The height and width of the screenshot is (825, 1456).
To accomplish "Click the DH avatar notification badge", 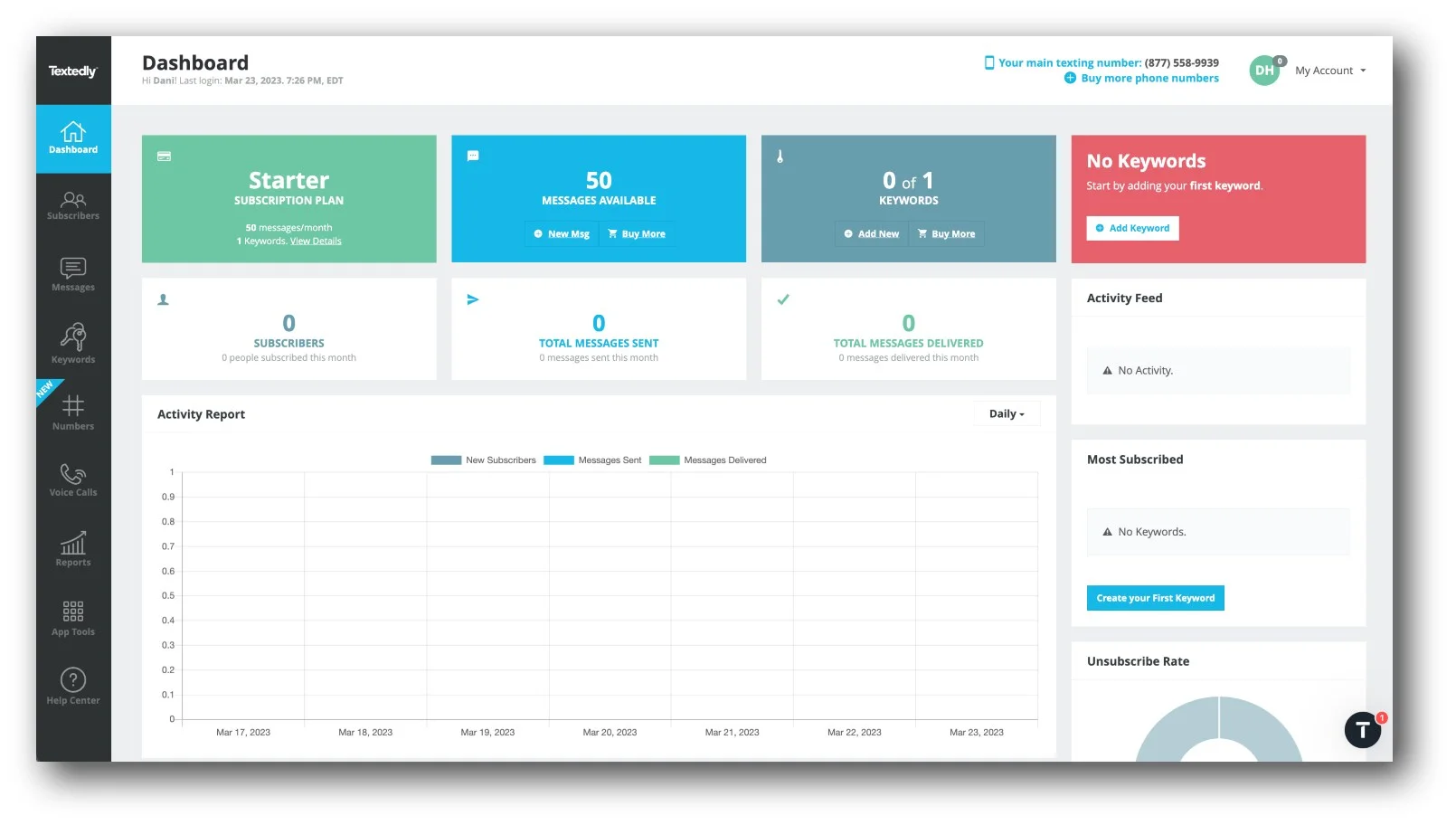I will pyautogui.click(x=1280, y=62).
